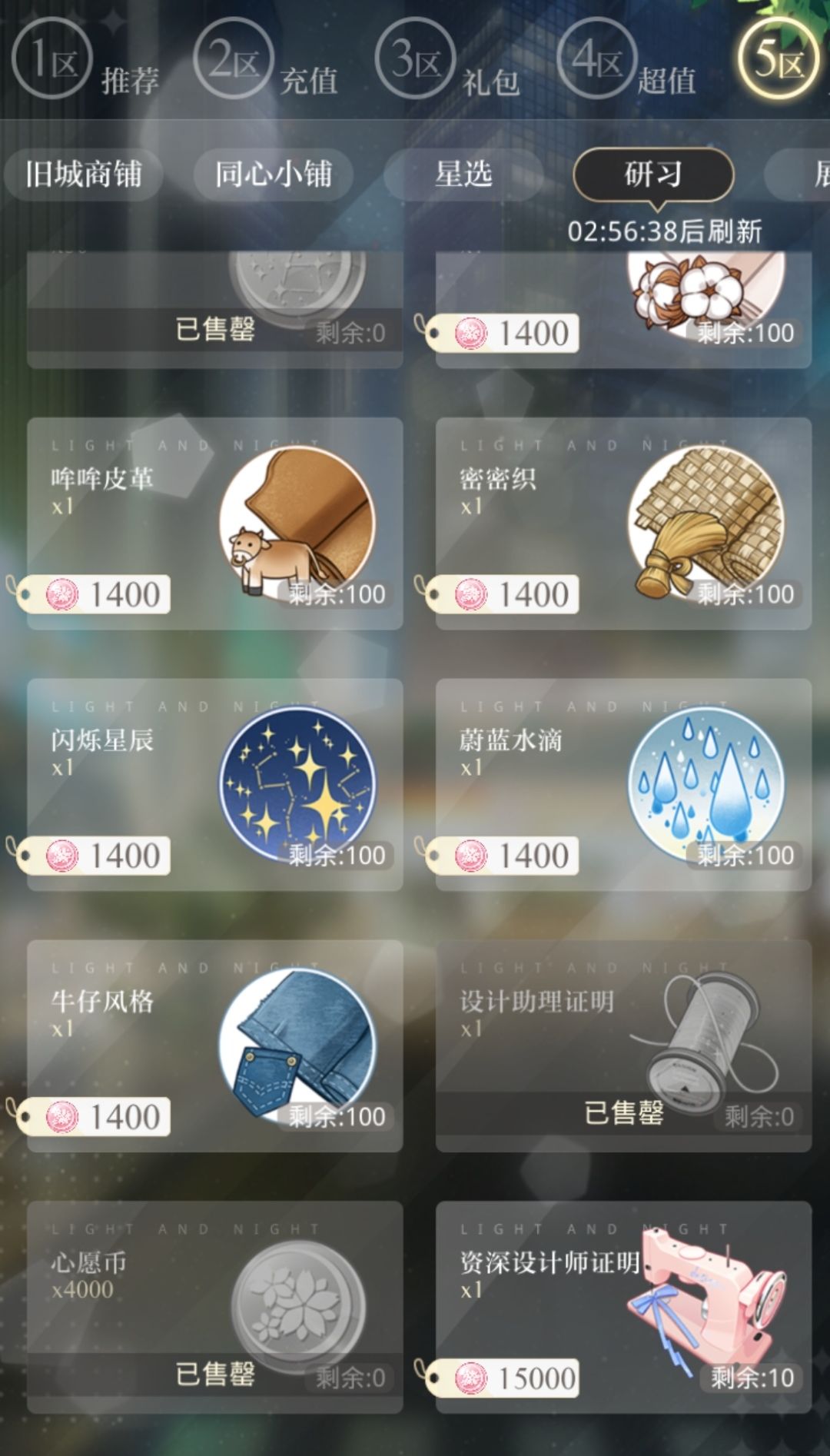Tap the 牛仔风格 denim jeans icon
Viewport: 830px width, 1456px height.
pyautogui.click(x=298, y=1047)
